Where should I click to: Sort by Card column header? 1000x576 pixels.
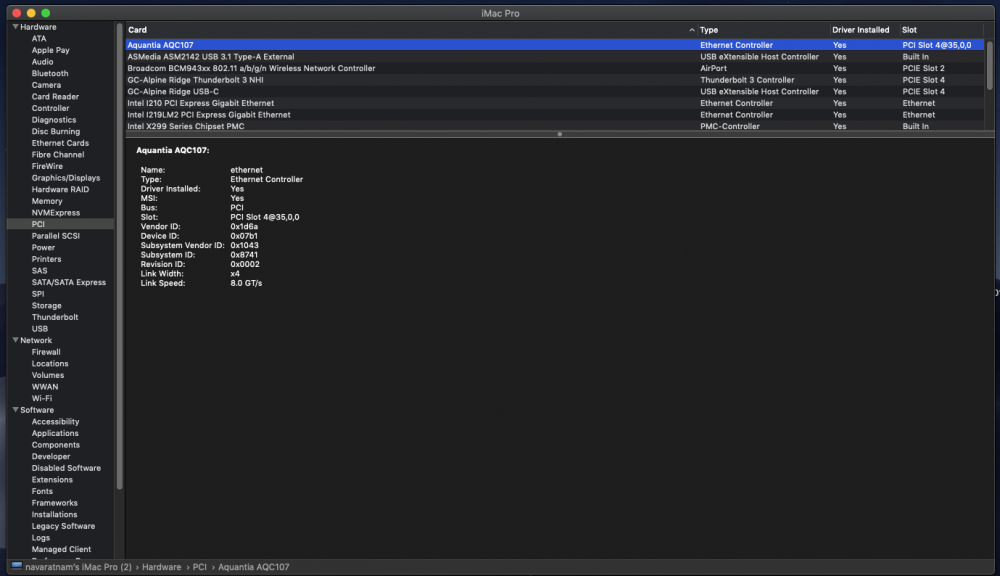pyautogui.click(x=137, y=30)
